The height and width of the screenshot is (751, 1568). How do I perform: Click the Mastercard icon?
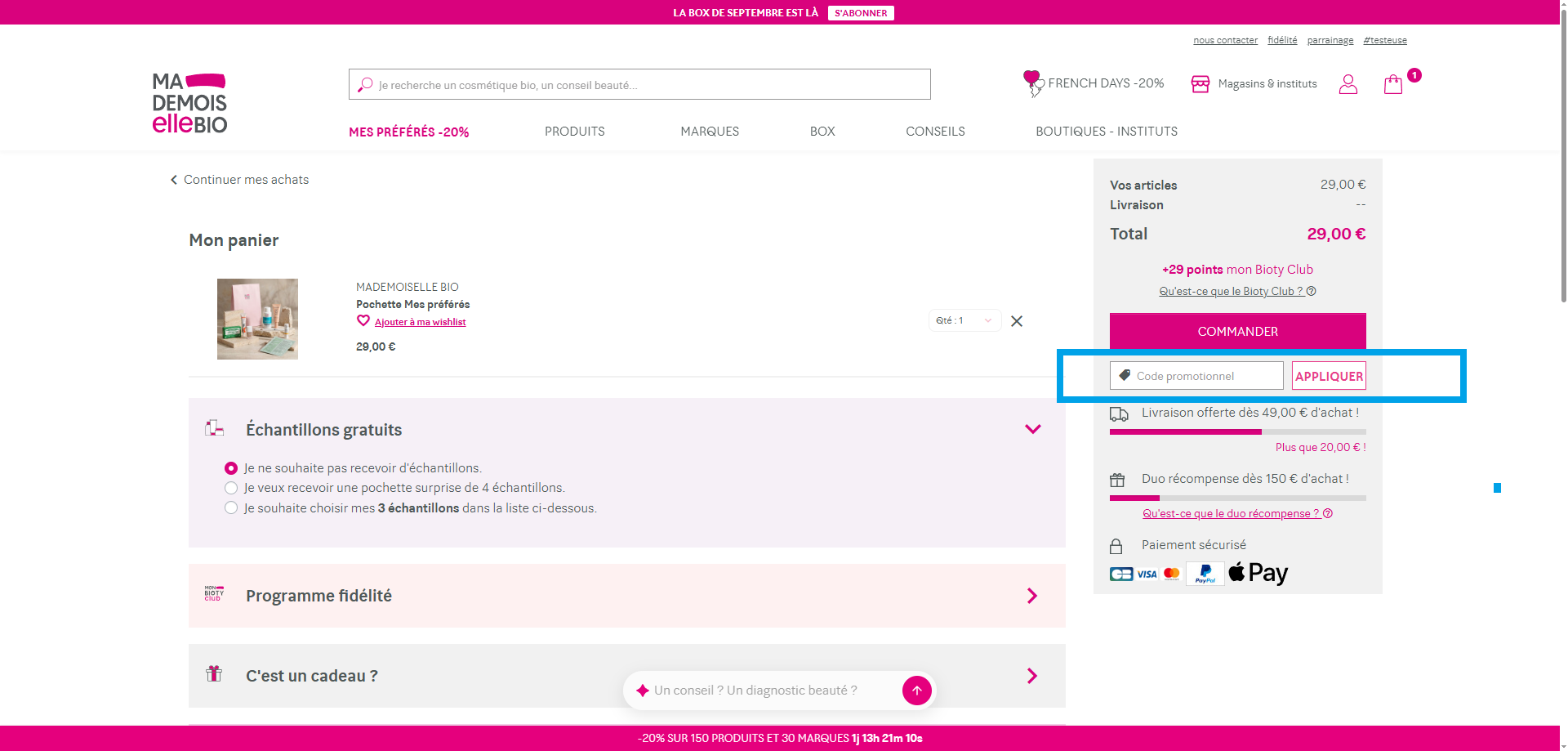(x=1171, y=574)
